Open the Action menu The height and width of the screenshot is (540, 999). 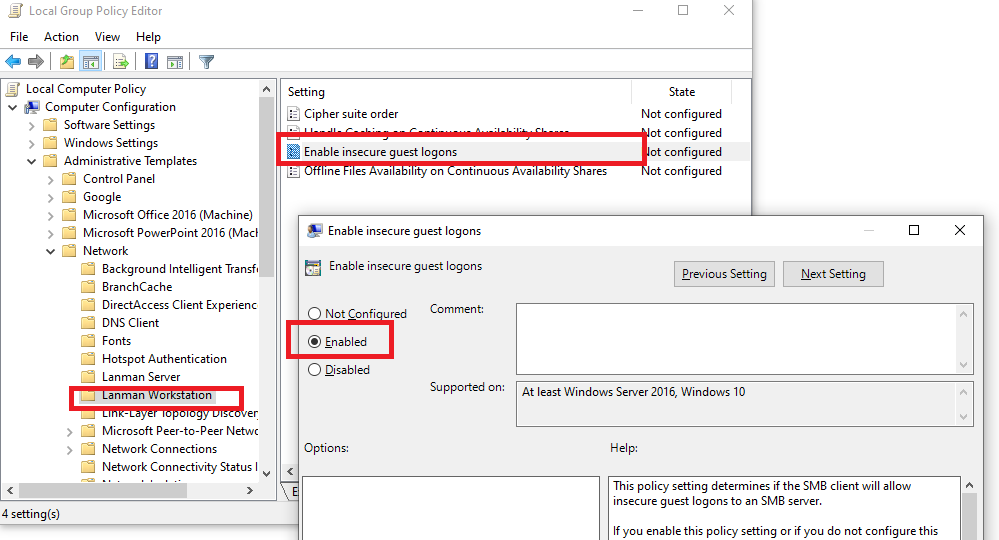[x=61, y=37]
